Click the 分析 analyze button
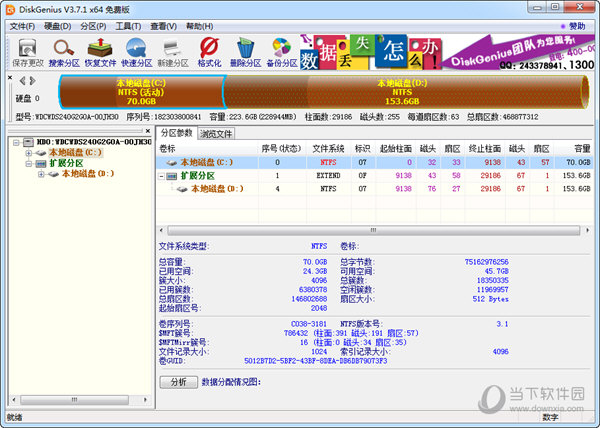The height and width of the screenshot is (428, 600). pos(179,382)
